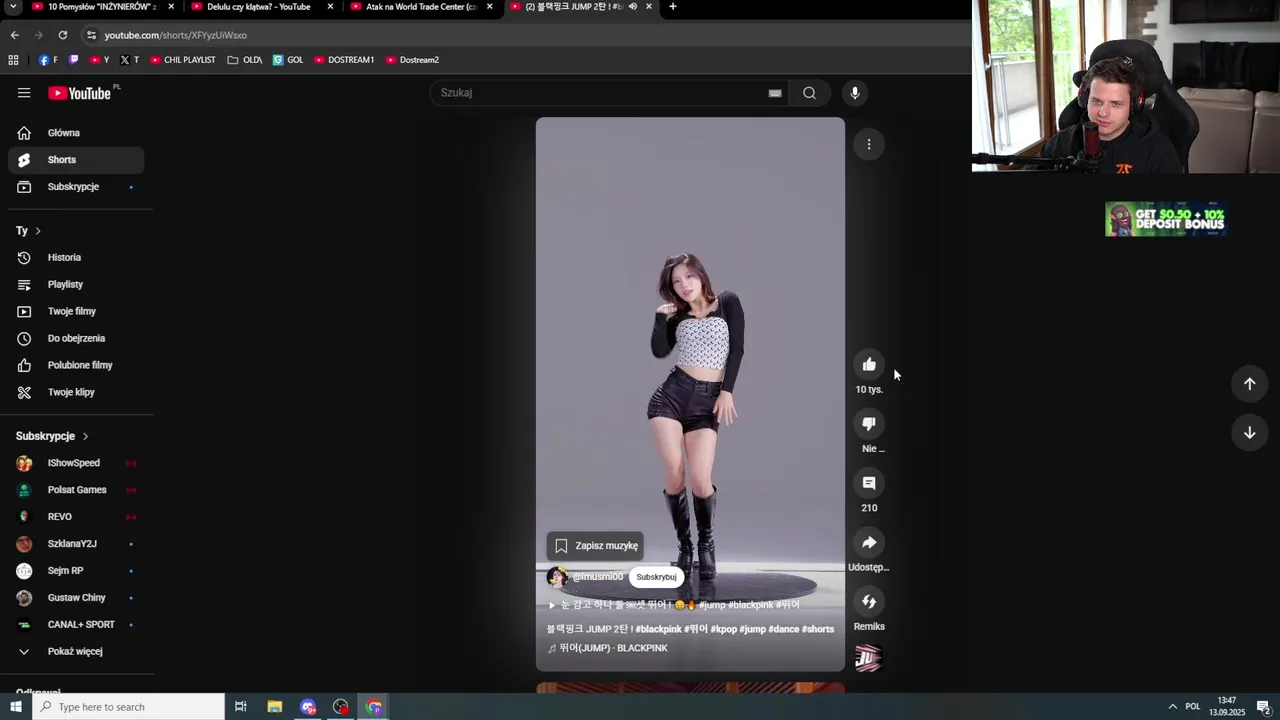Open Twoje klipy
This screenshot has height=720, width=1280.
pyautogui.click(x=76, y=393)
